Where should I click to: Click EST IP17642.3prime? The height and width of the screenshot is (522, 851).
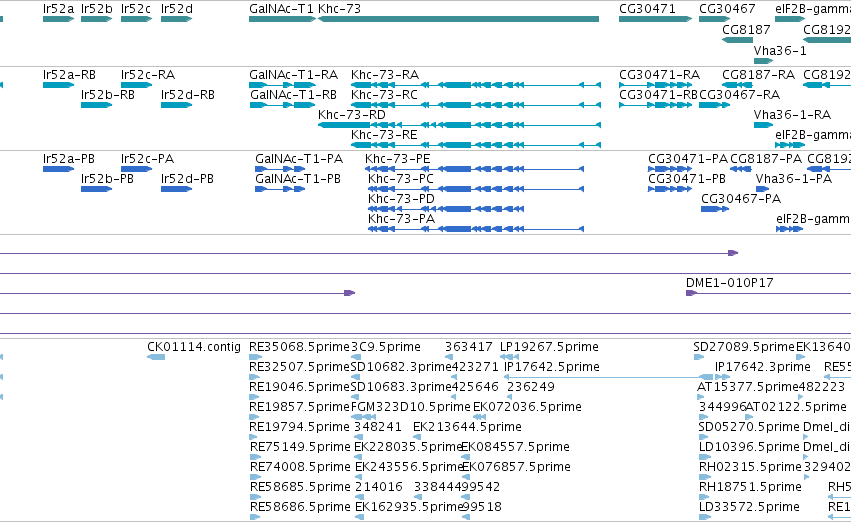763,367
